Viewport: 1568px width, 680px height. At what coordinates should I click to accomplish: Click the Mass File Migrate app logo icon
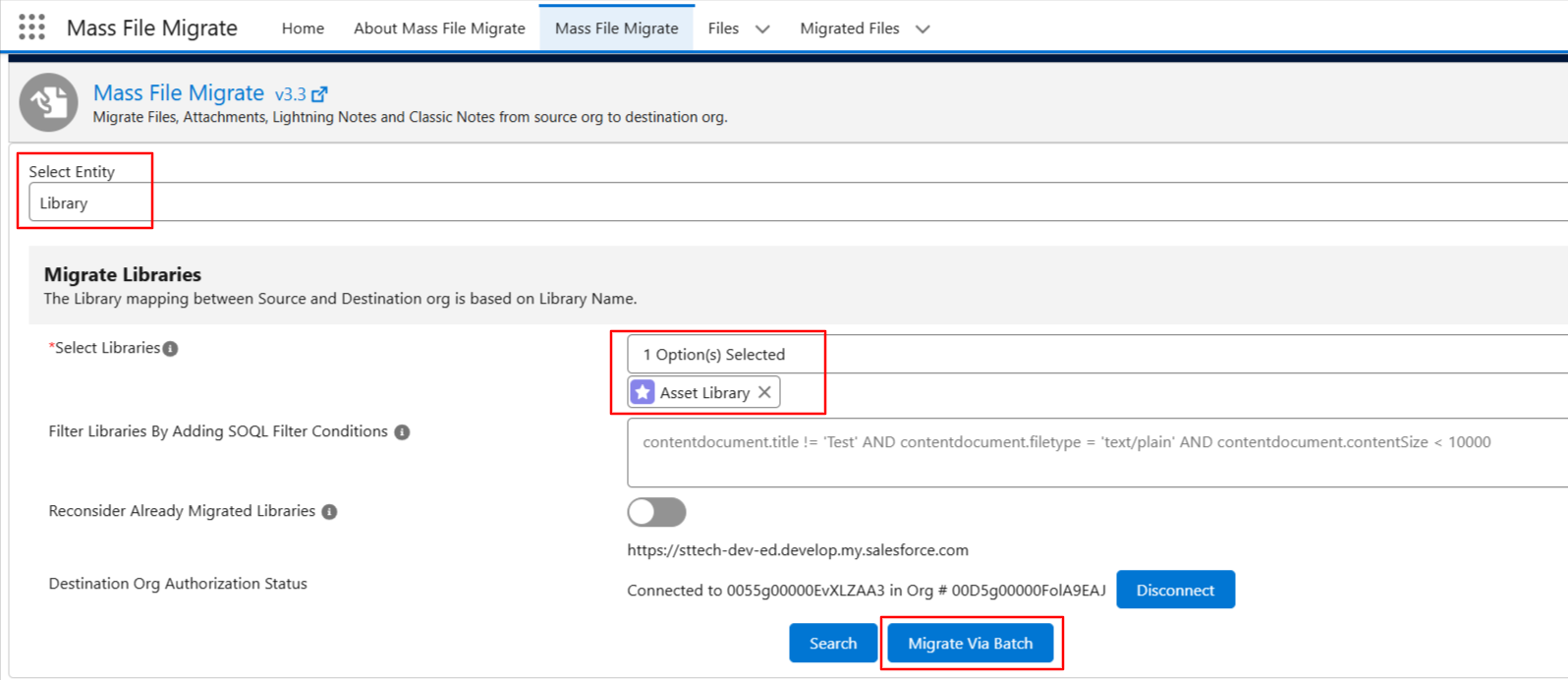tap(48, 102)
